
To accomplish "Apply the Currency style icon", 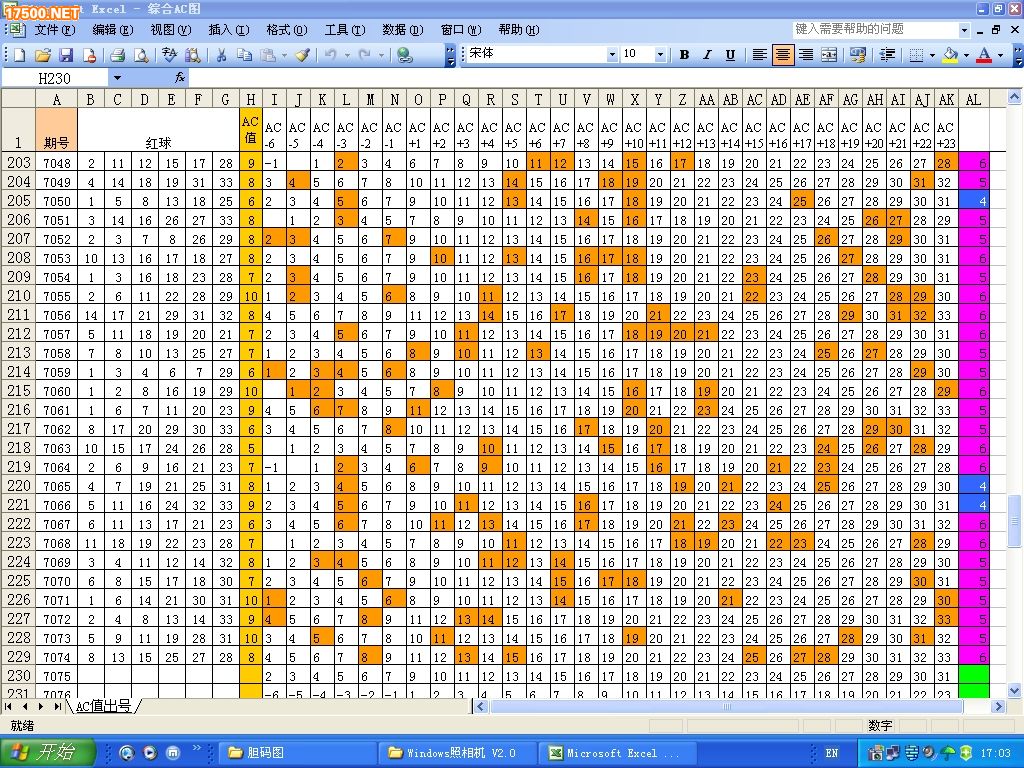I will [857, 55].
